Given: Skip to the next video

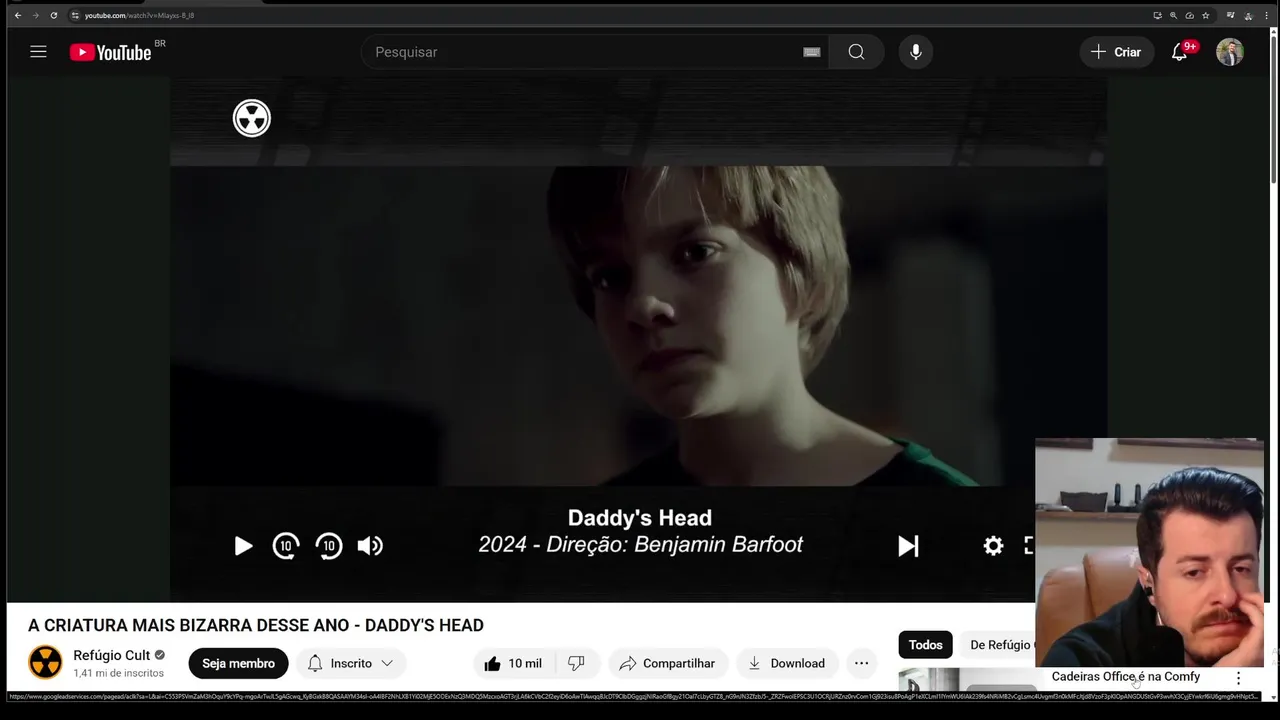Looking at the screenshot, I should click(x=908, y=546).
